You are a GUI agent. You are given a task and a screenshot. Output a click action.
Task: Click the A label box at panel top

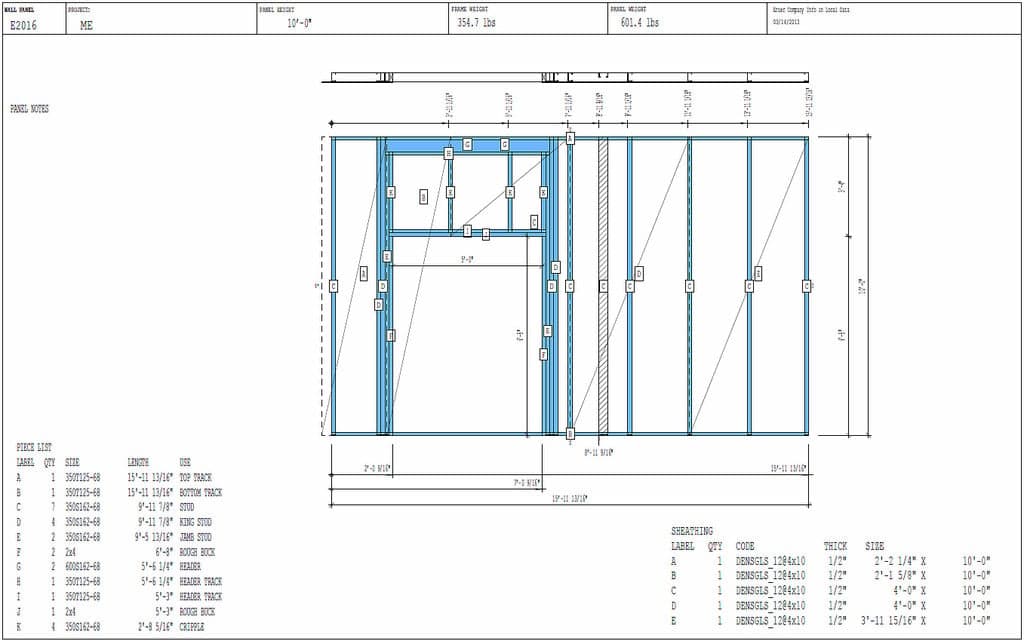pos(570,138)
